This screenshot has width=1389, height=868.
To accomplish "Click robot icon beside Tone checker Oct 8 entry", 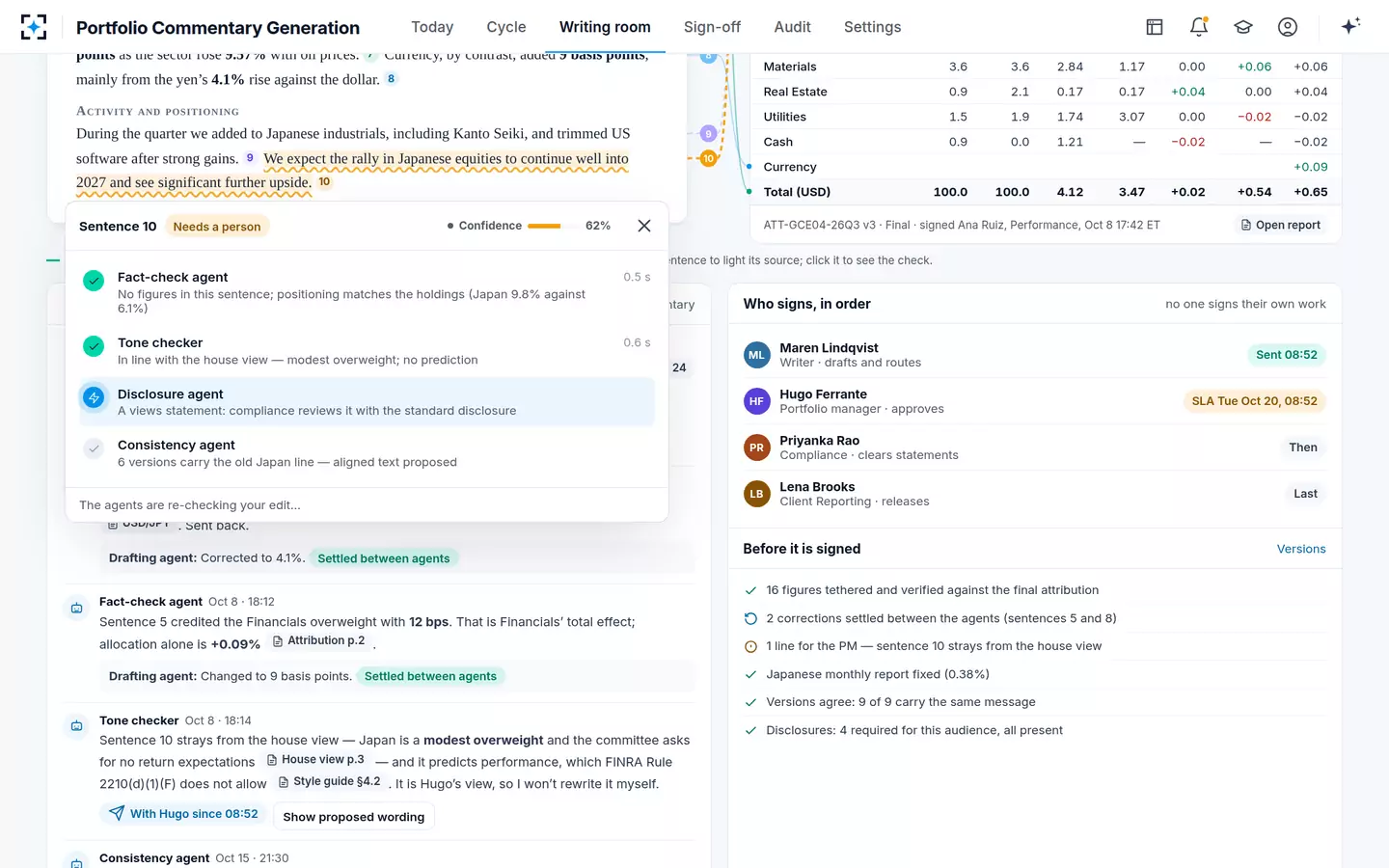I will tap(76, 726).
